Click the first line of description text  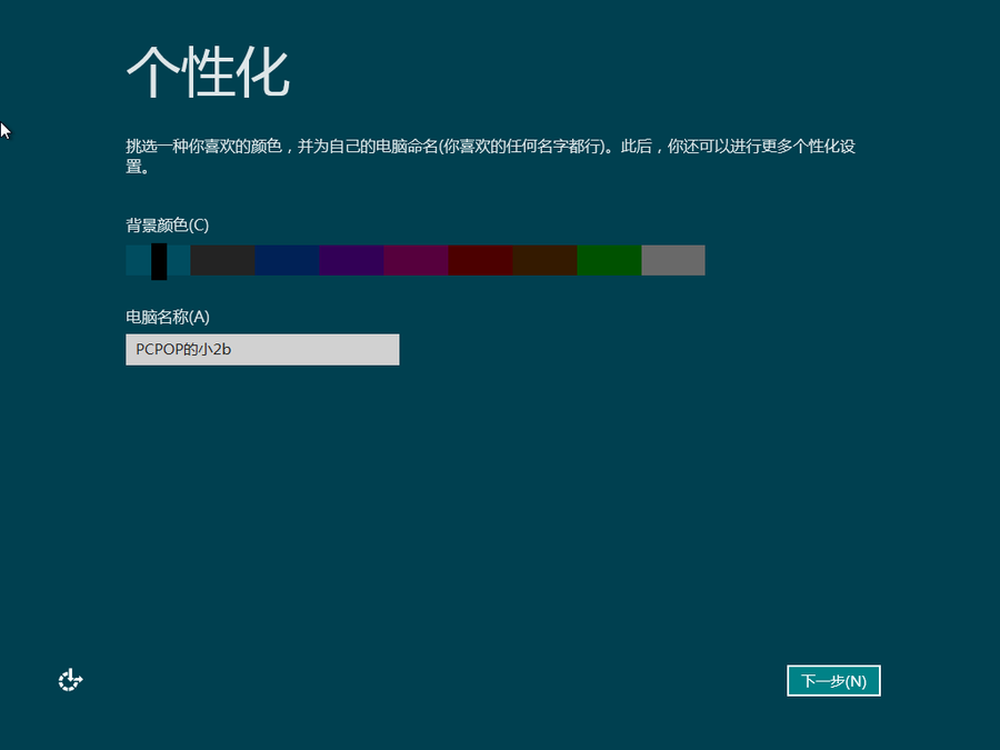pyautogui.click(x=490, y=147)
